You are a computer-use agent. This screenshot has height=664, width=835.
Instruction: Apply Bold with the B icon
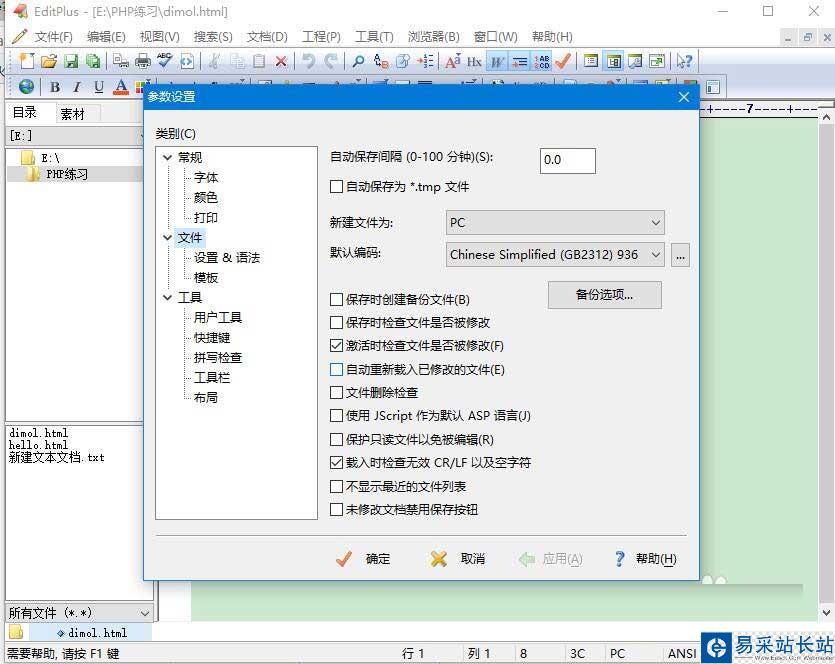tap(55, 86)
